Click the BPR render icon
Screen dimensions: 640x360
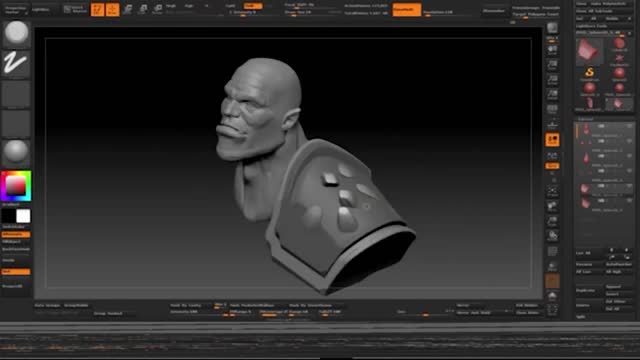[552, 28]
